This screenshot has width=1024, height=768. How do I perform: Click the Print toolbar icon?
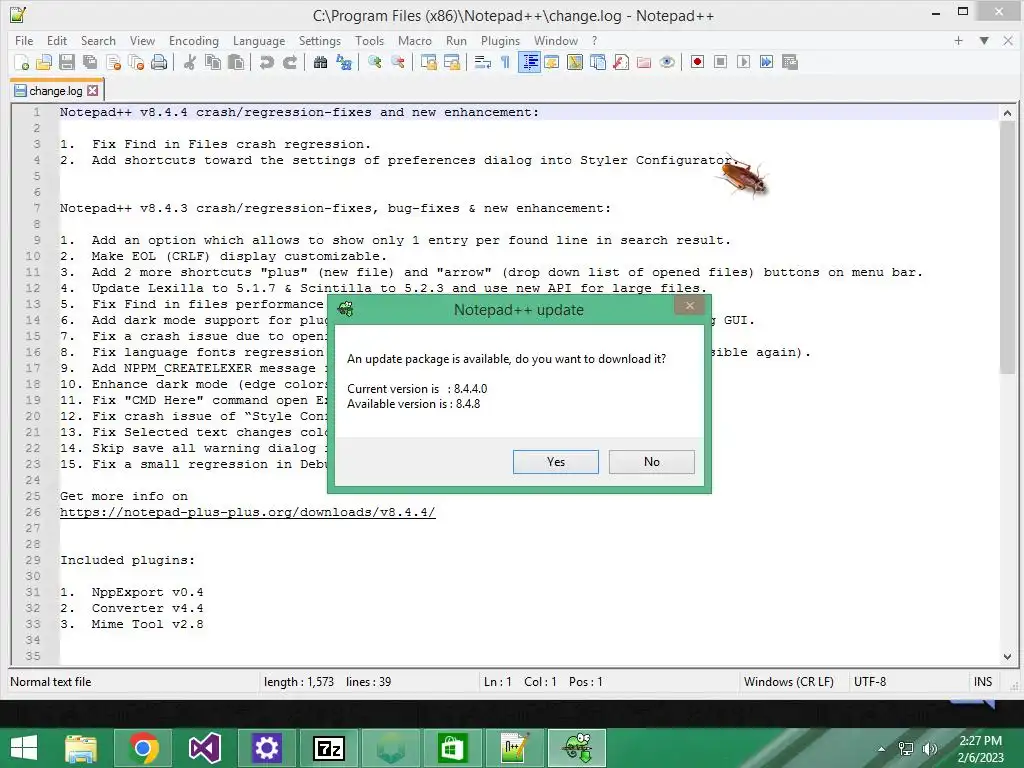[x=159, y=63]
